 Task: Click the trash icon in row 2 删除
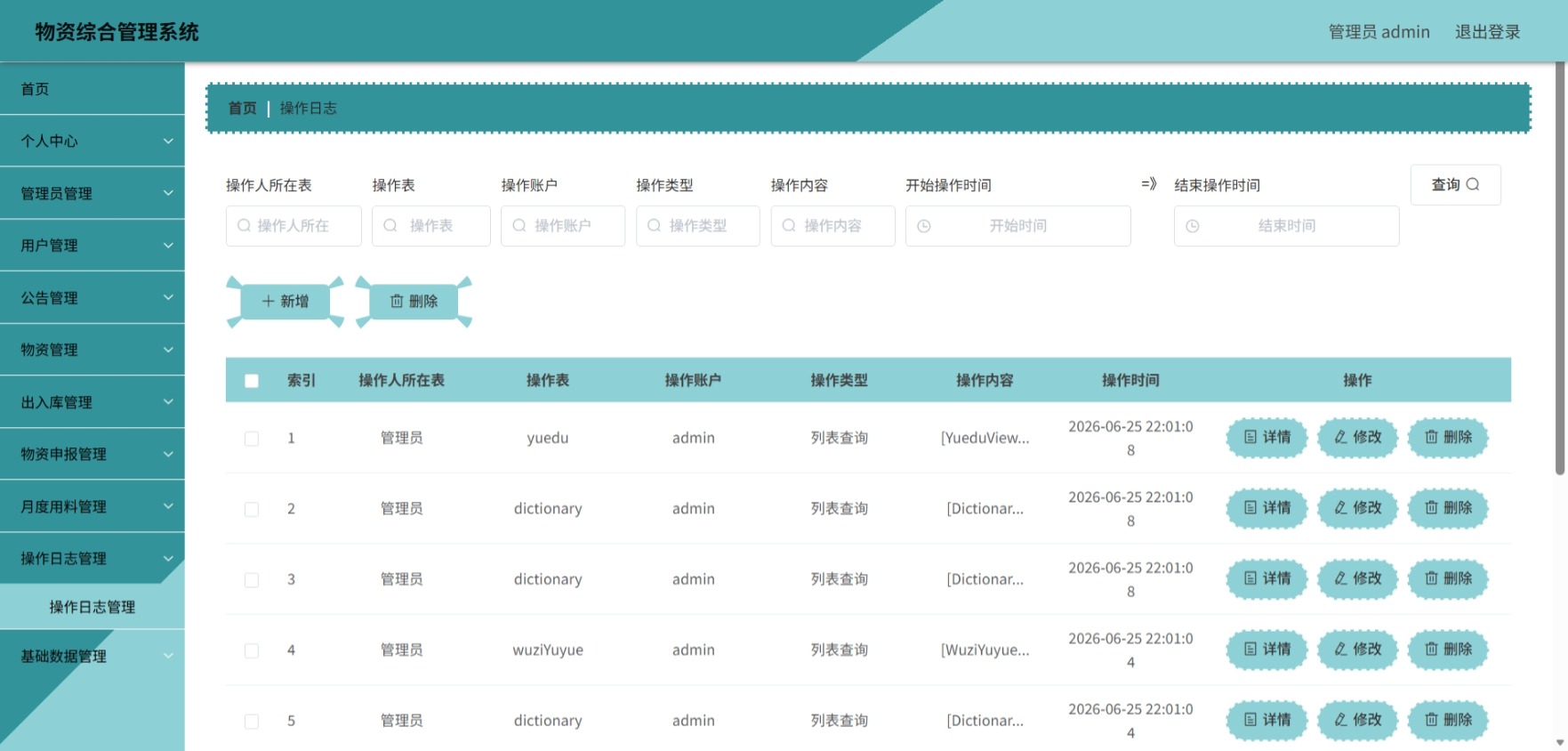point(1431,507)
